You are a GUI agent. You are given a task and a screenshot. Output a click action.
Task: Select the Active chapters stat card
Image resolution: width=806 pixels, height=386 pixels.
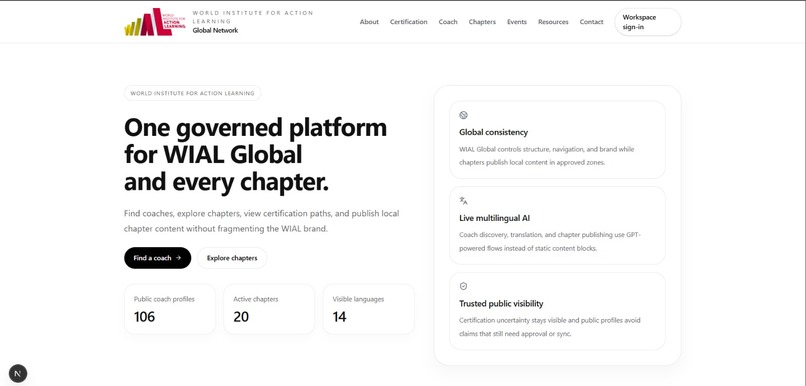tap(269, 309)
